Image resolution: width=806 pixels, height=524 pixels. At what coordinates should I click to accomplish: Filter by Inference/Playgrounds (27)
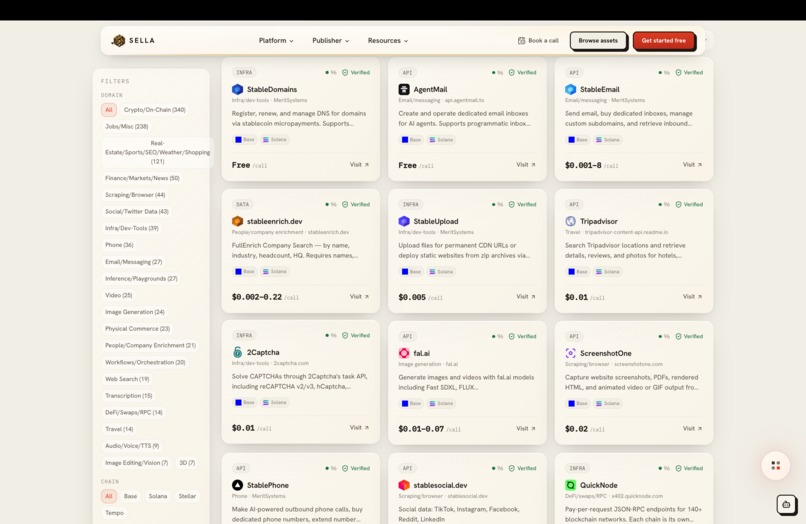point(141,279)
